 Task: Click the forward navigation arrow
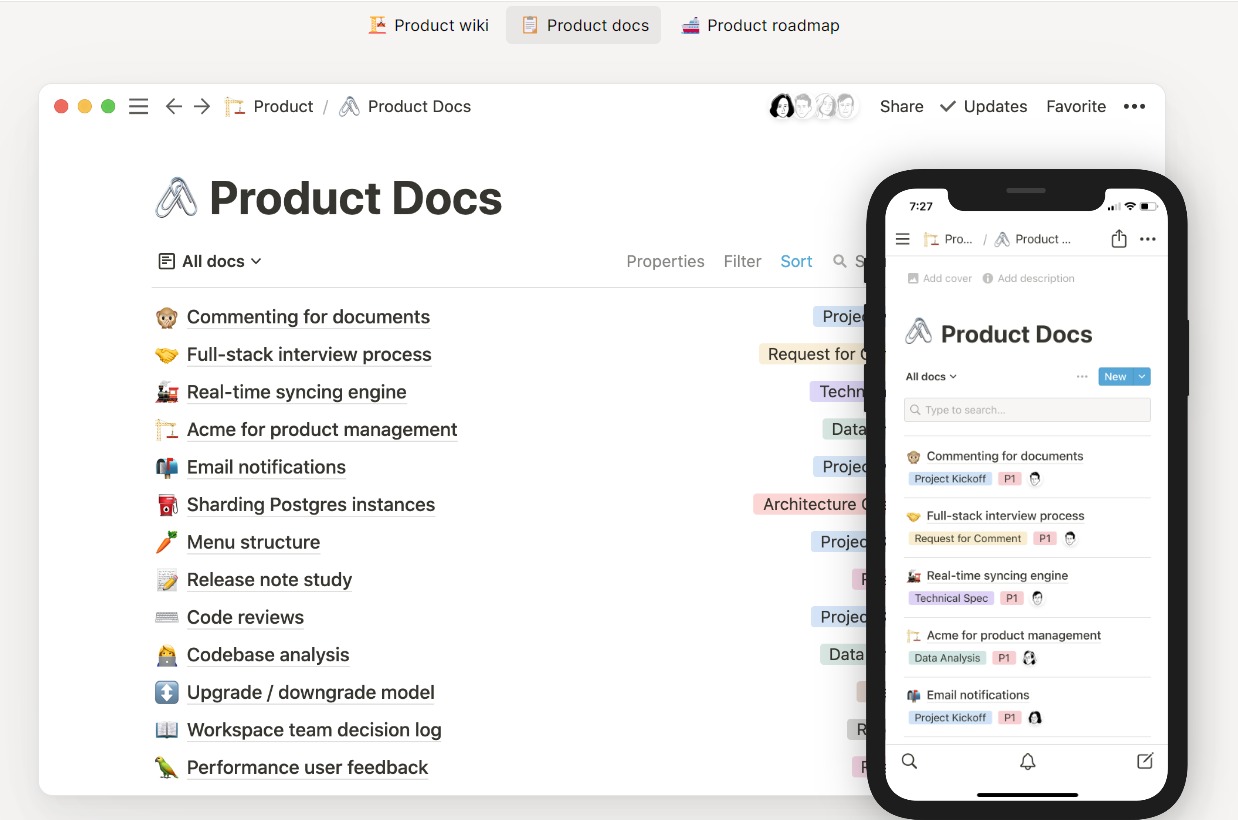click(202, 106)
